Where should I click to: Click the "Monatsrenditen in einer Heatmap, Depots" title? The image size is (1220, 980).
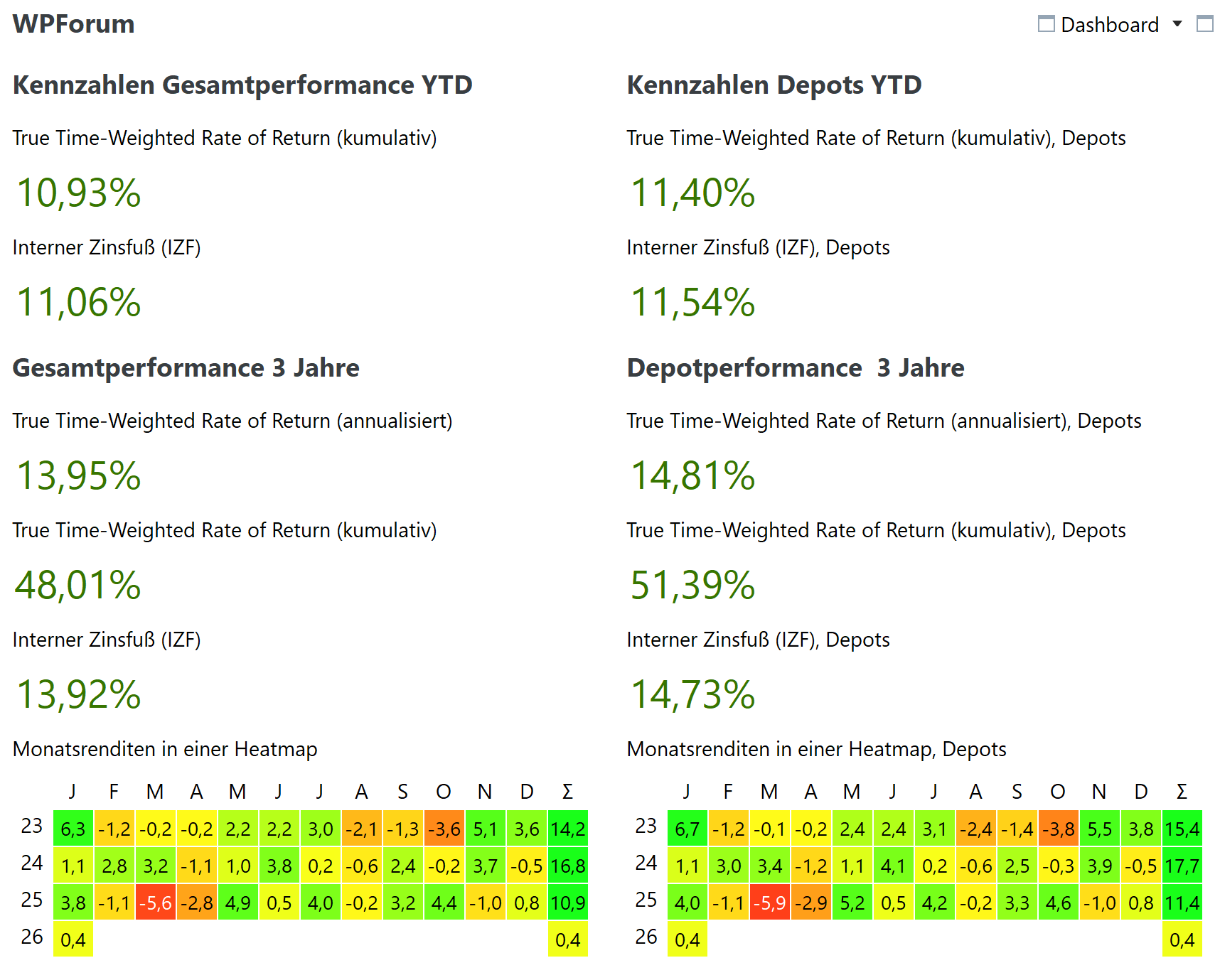coord(816,749)
